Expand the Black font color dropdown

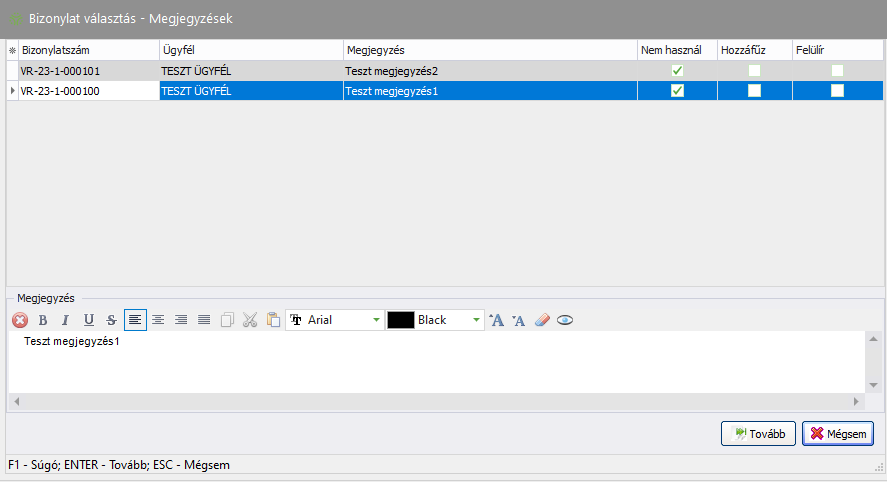click(x=476, y=320)
